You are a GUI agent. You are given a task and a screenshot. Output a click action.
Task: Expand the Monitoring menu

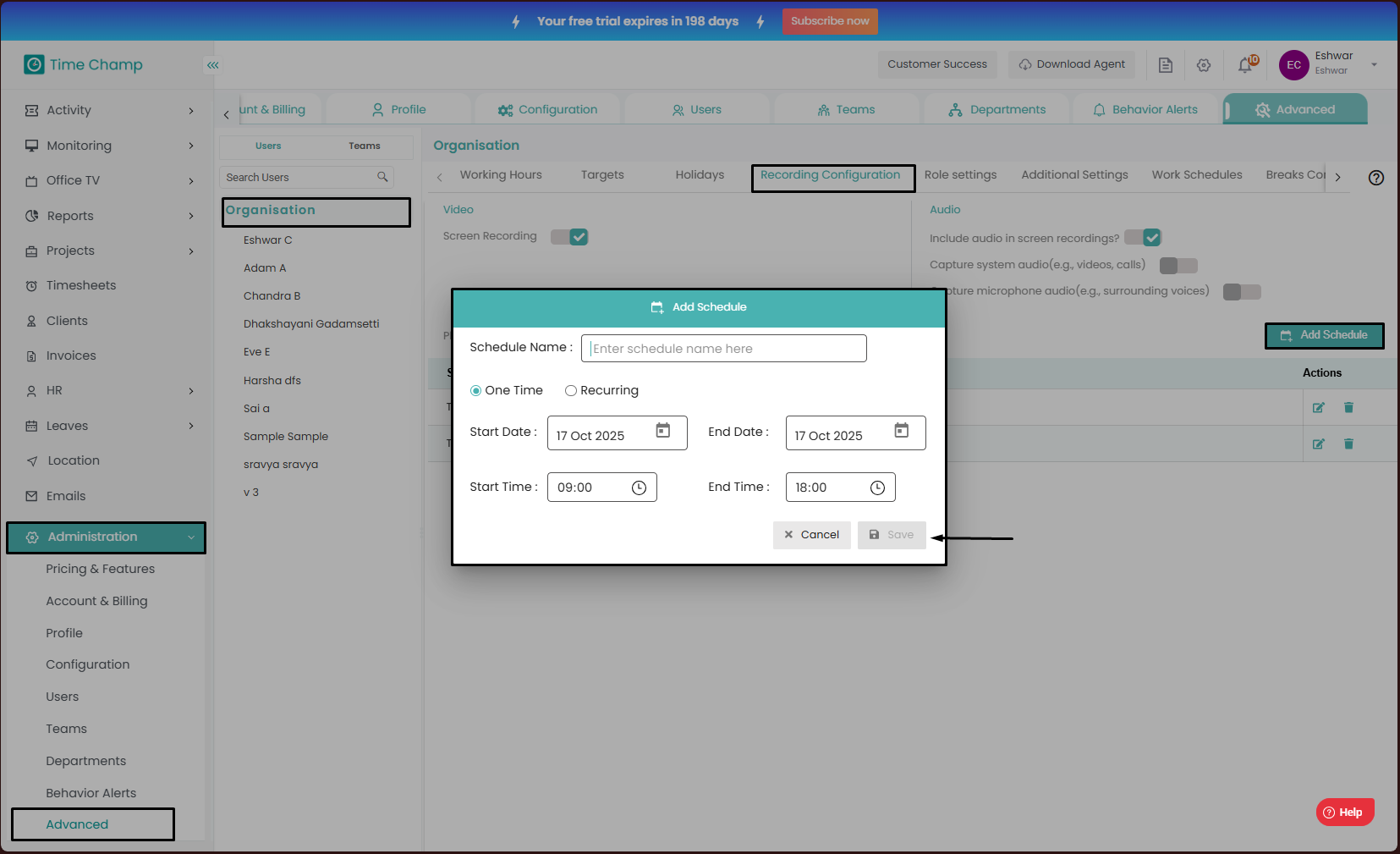191,146
